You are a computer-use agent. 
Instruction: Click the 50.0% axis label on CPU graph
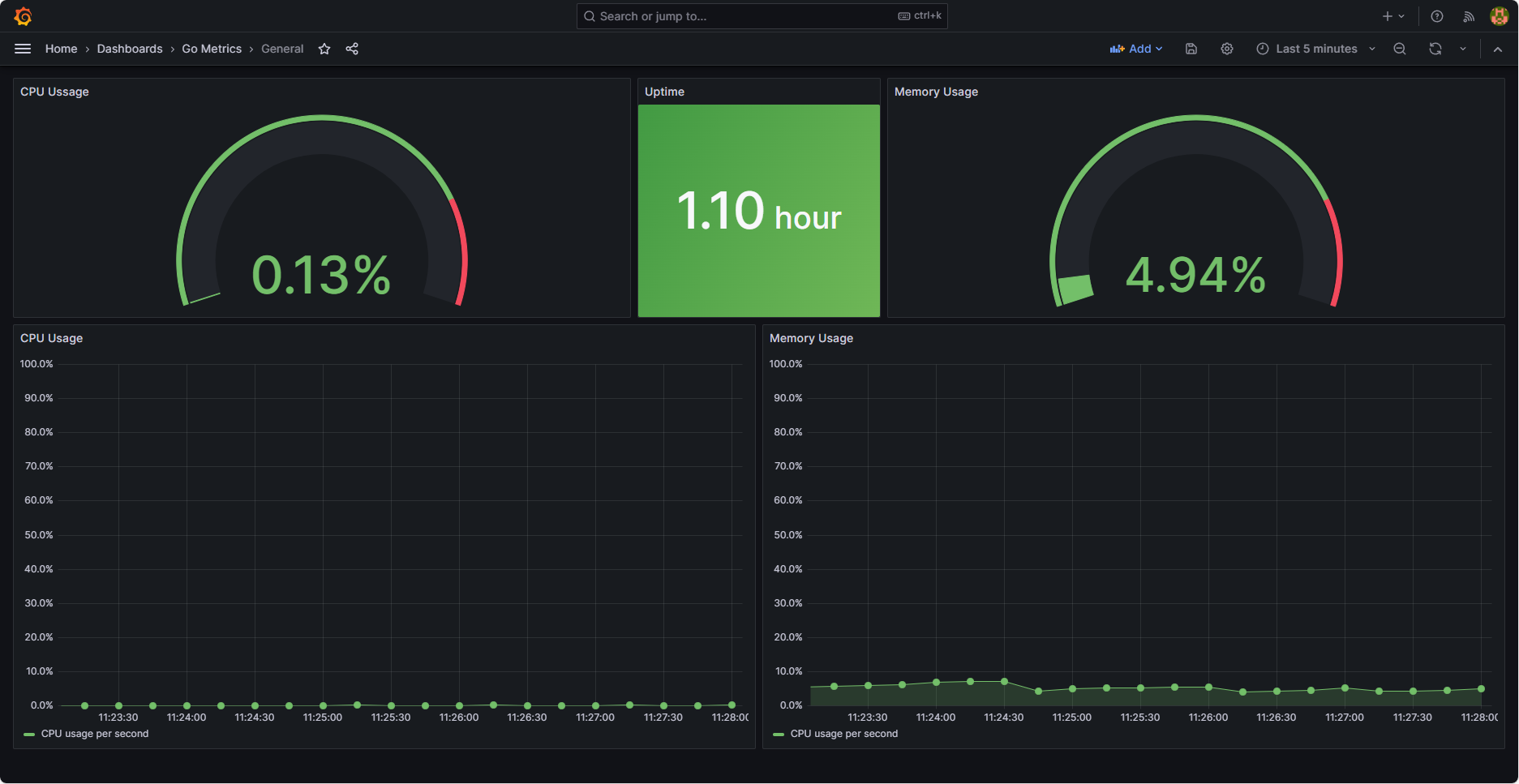coord(39,535)
